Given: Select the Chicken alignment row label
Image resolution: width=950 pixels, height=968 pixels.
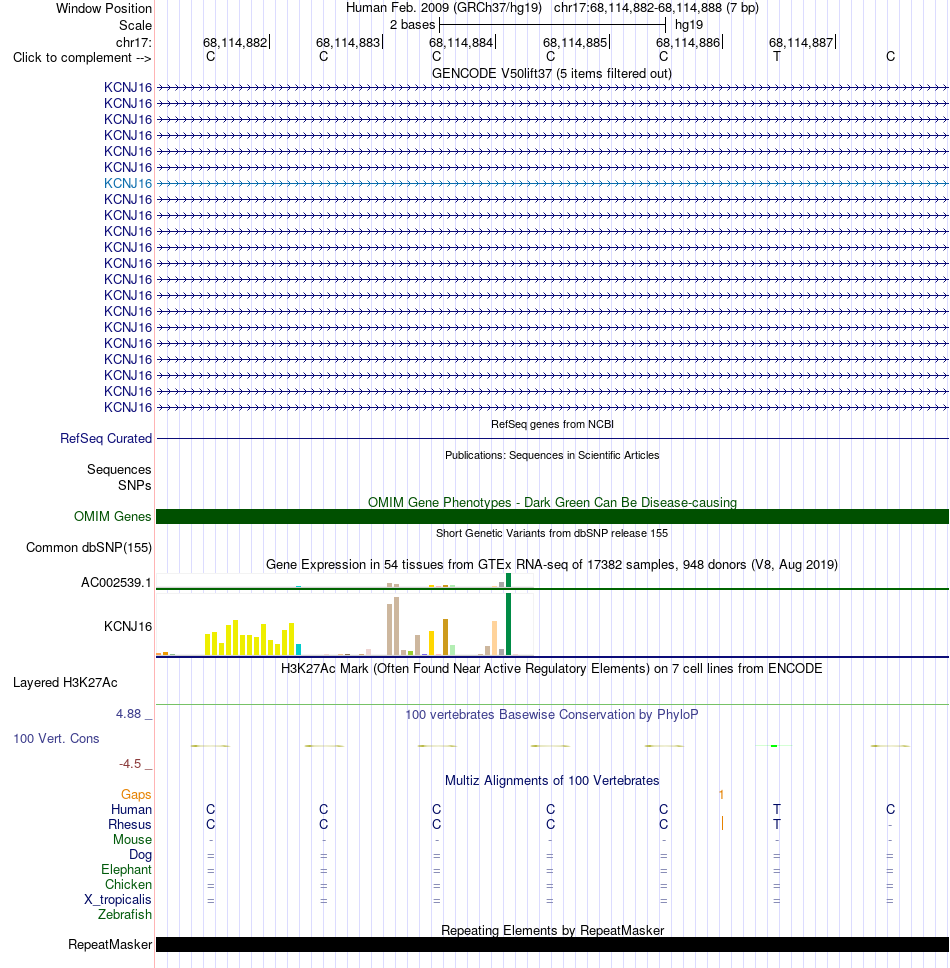Looking at the screenshot, I should point(128,884).
